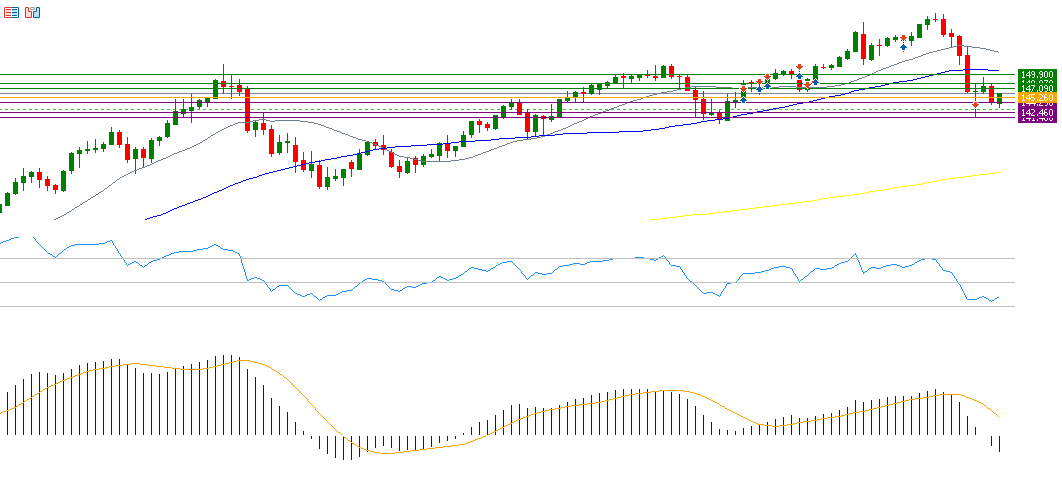1062x489 pixels.
Task: Click the orange 145.260 price label
Action: (x=1037, y=97)
